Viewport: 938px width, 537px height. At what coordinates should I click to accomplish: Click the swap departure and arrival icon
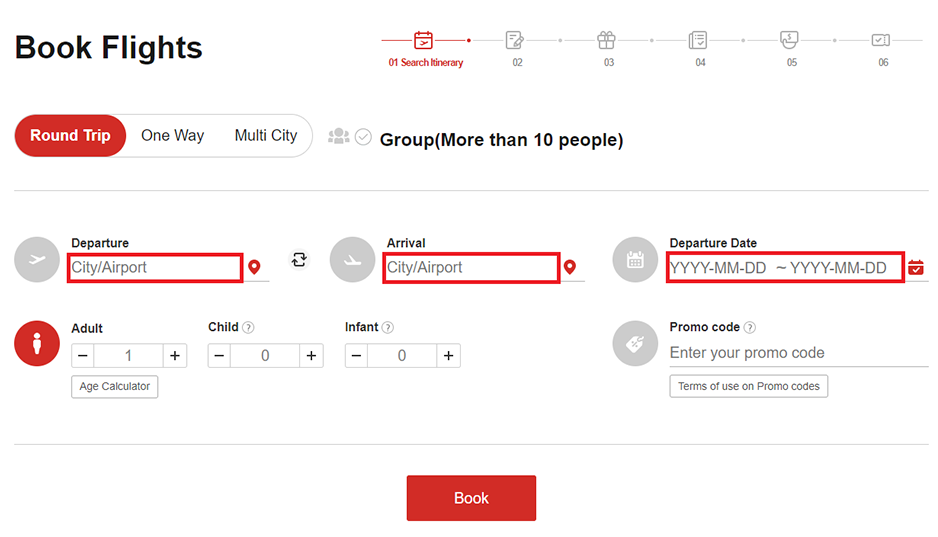pos(299,260)
